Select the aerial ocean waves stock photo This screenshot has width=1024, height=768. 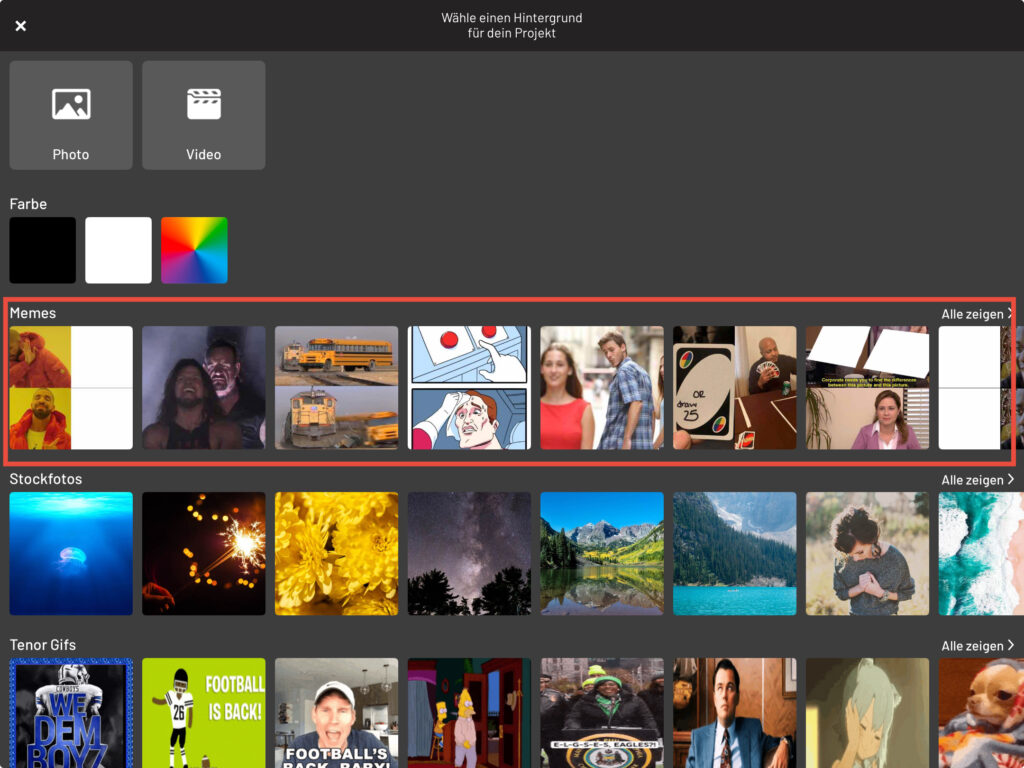click(x=981, y=554)
